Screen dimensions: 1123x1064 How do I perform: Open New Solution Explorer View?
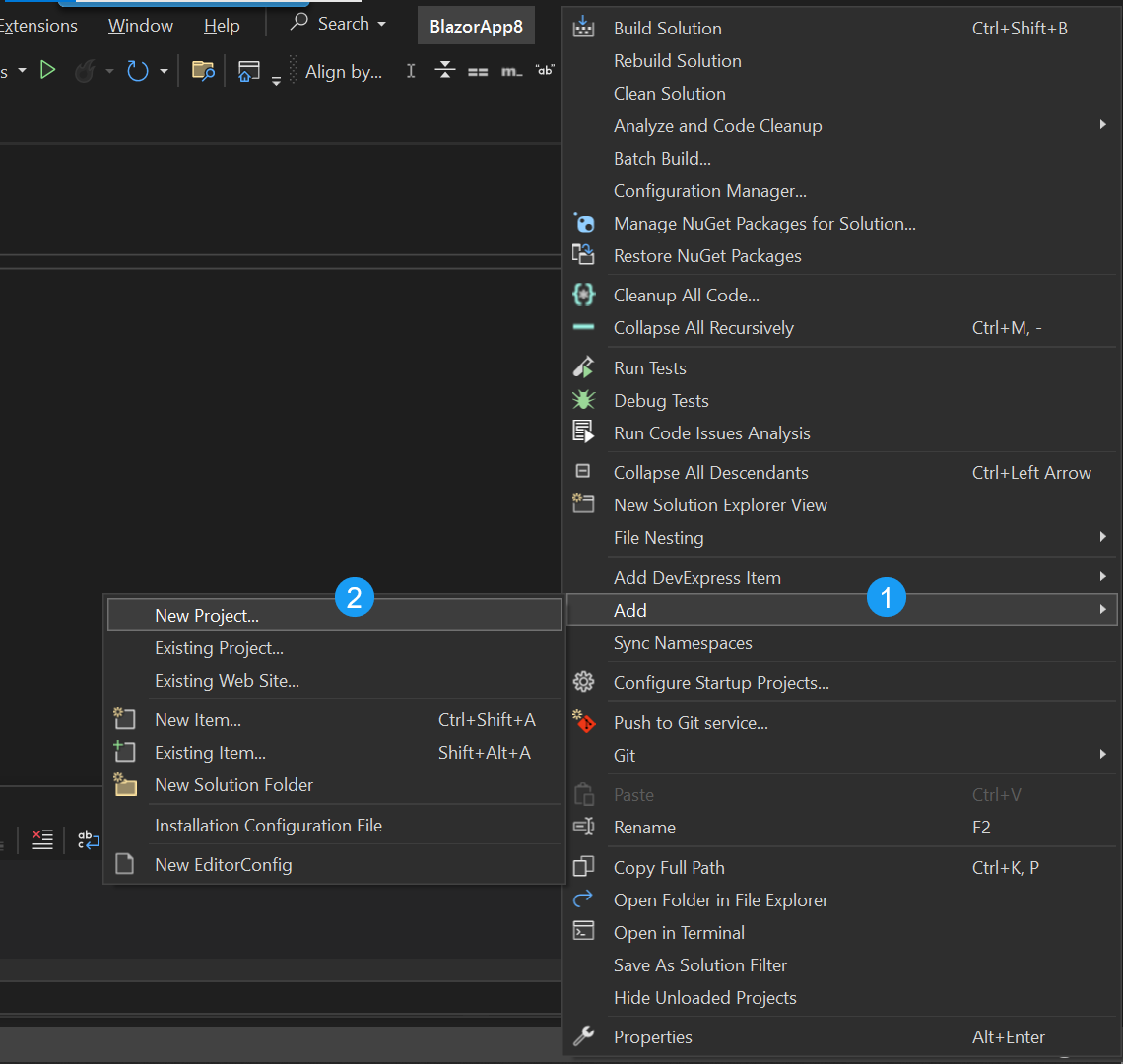tap(841, 505)
